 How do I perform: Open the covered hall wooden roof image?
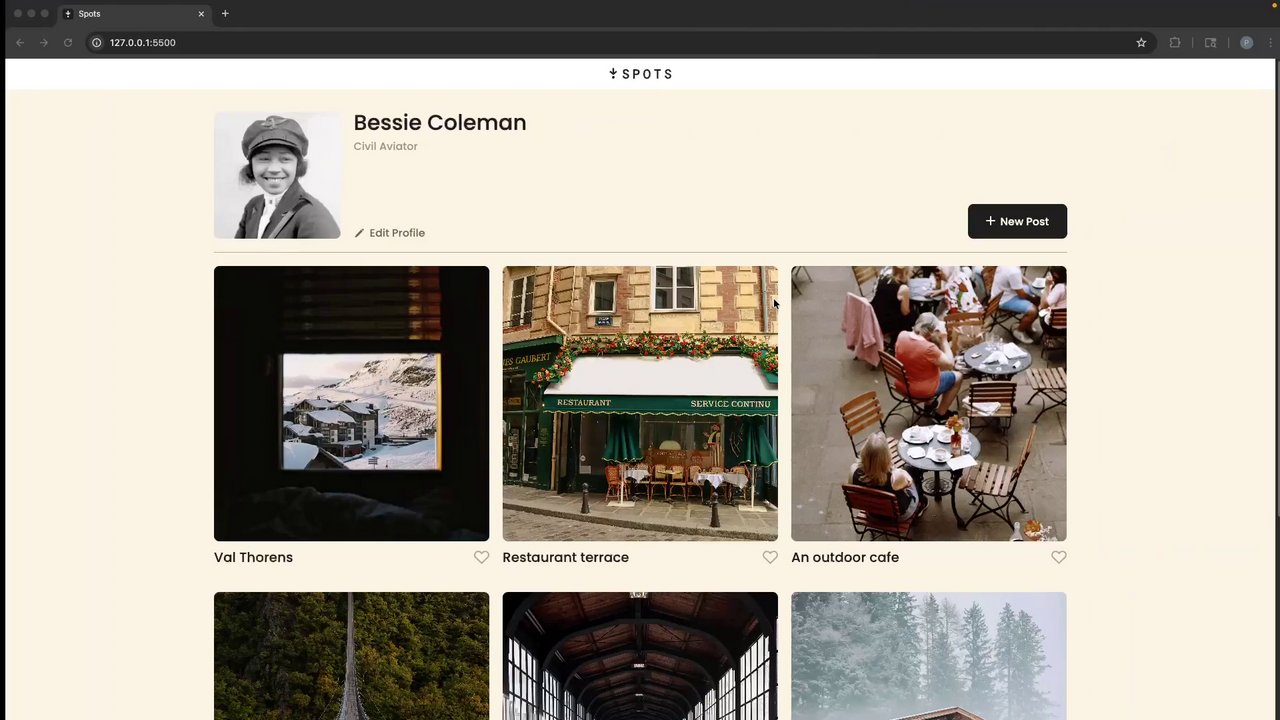(640, 656)
